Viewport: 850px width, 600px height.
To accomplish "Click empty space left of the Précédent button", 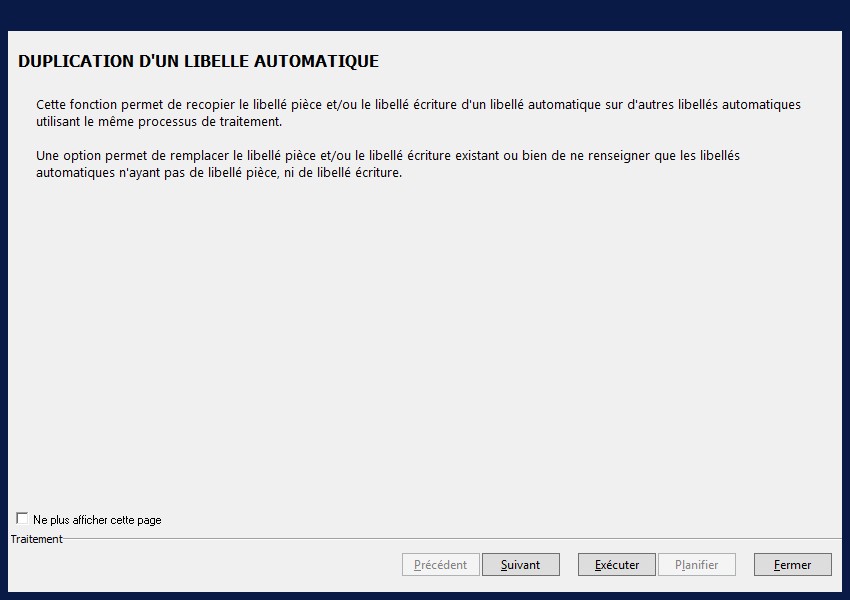I will (x=200, y=565).
